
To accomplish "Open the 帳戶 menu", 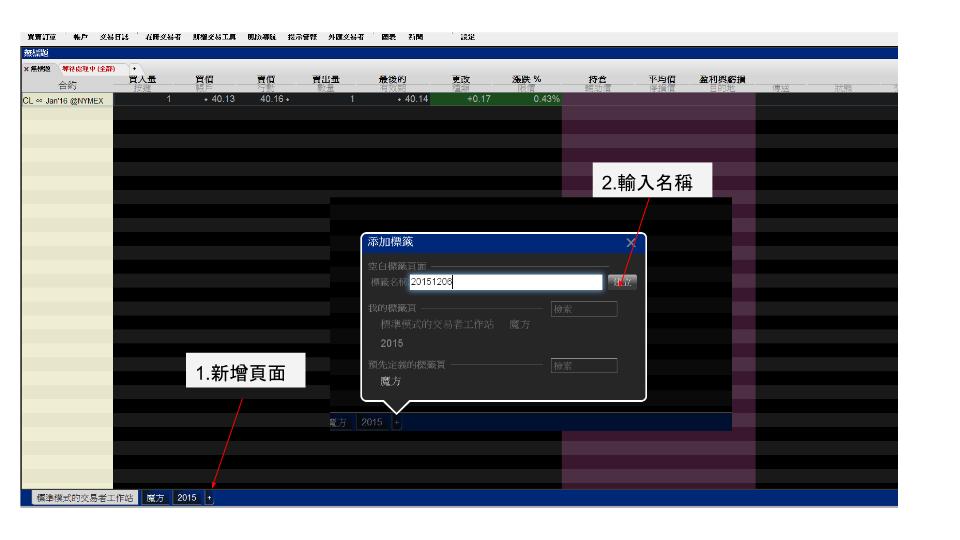I will tap(80, 37).
